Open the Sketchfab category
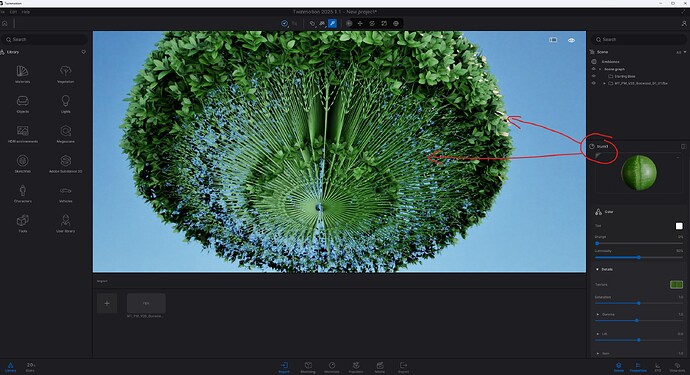The image size is (690, 375). tap(22, 163)
